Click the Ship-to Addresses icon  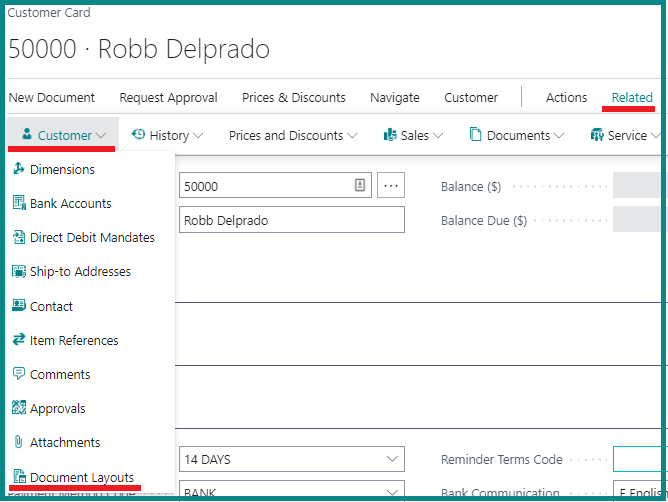pyautogui.click(x=19, y=272)
